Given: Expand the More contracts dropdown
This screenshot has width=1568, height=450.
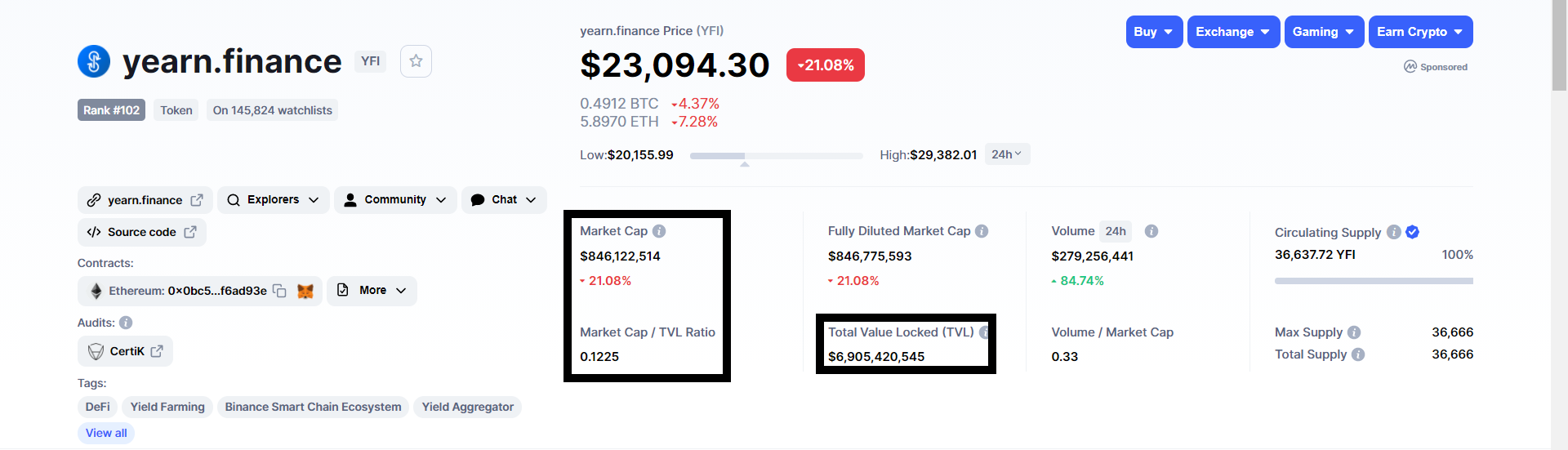Looking at the screenshot, I should click(x=372, y=291).
